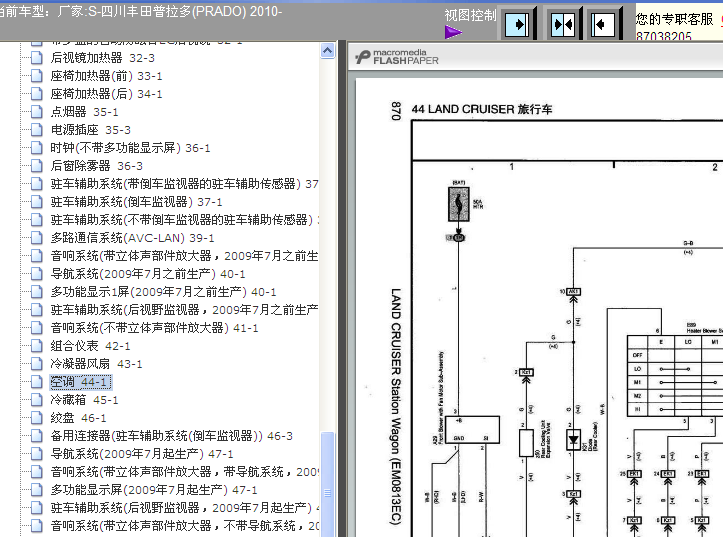The height and width of the screenshot is (537, 723).
Task: Click the page icon beside 绞盘 46-1
Action: coord(36,418)
